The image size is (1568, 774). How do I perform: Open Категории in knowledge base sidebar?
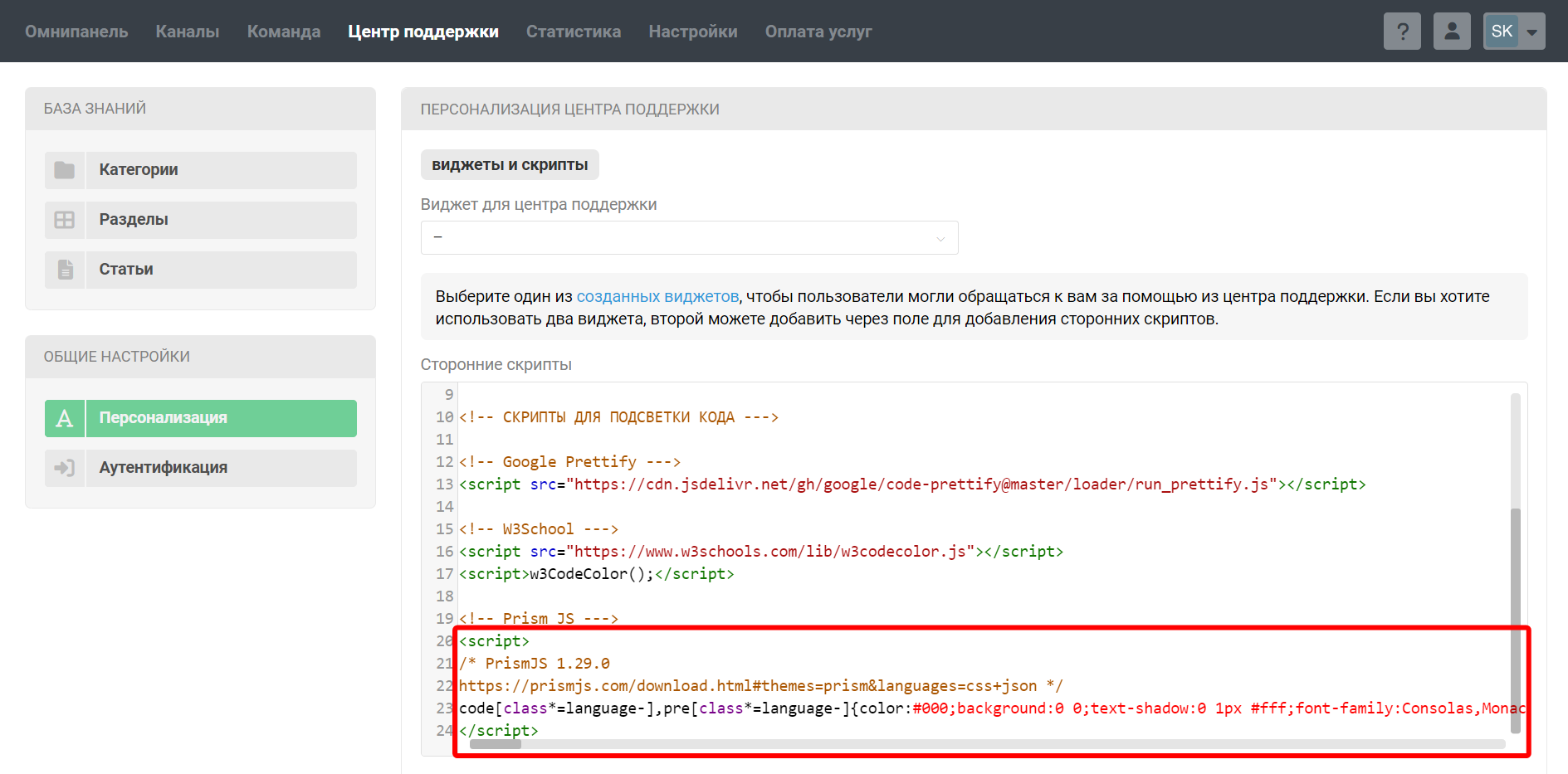[x=201, y=170]
